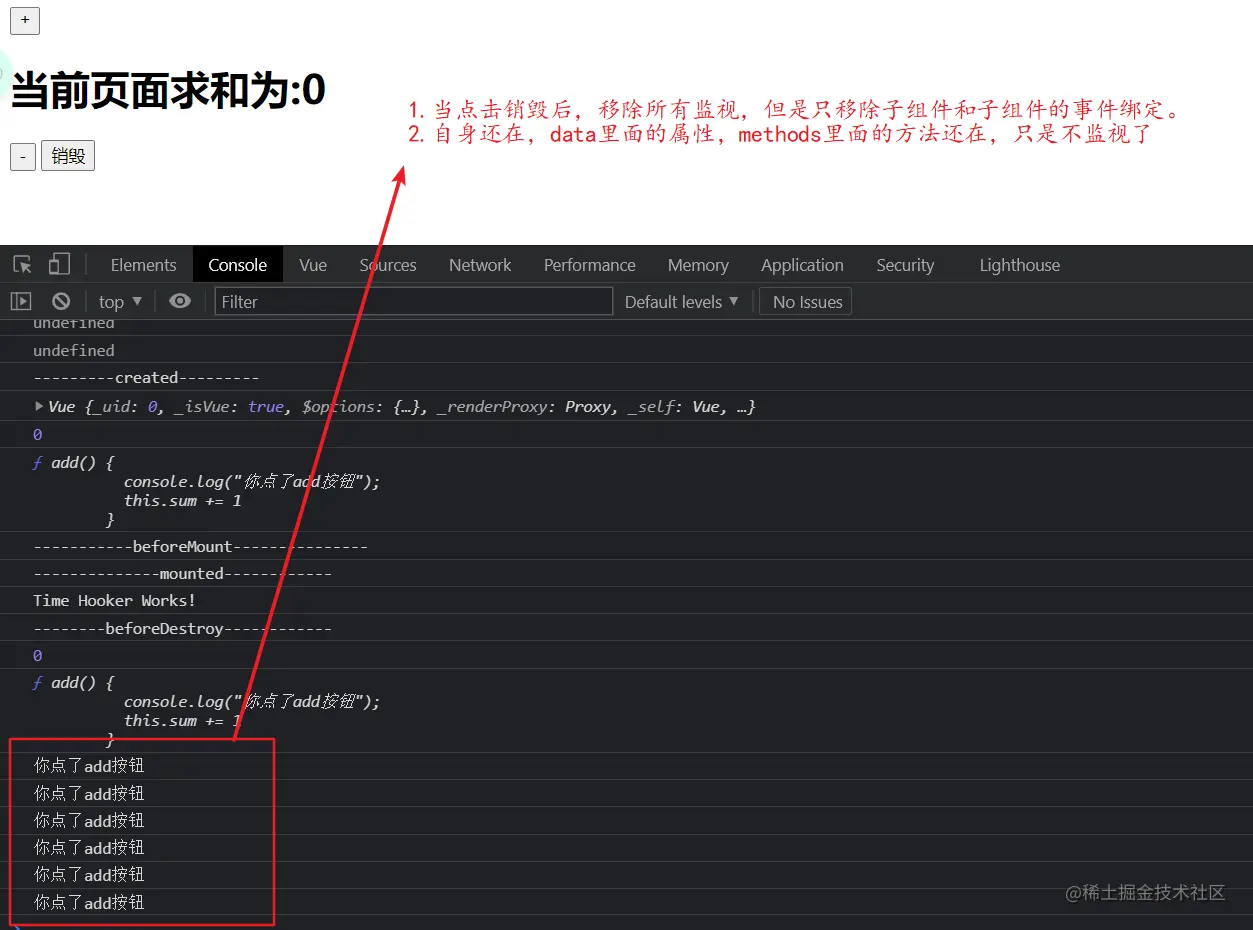Image resolution: width=1253 pixels, height=930 pixels.
Task: Select the beforeMount log line
Action: click(200, 547)
